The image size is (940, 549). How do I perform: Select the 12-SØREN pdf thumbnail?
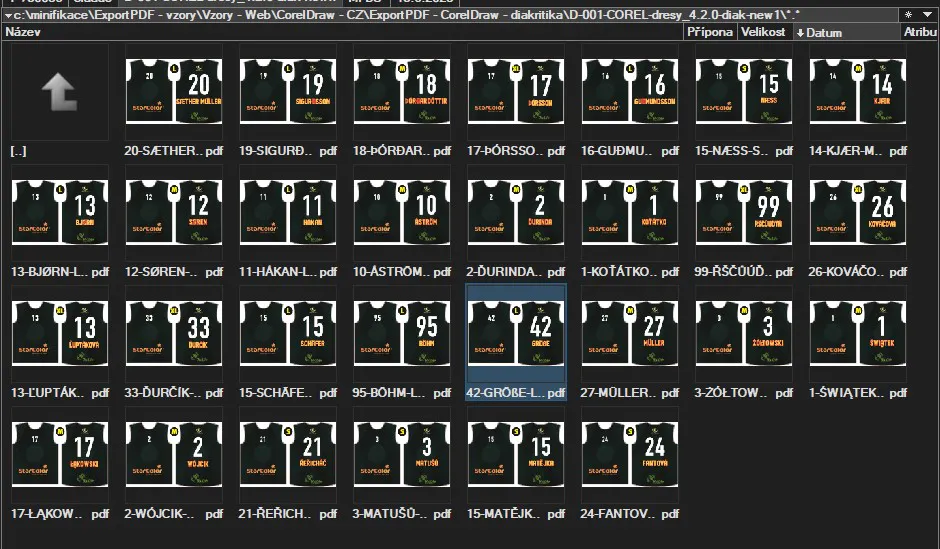pos(174,213)
